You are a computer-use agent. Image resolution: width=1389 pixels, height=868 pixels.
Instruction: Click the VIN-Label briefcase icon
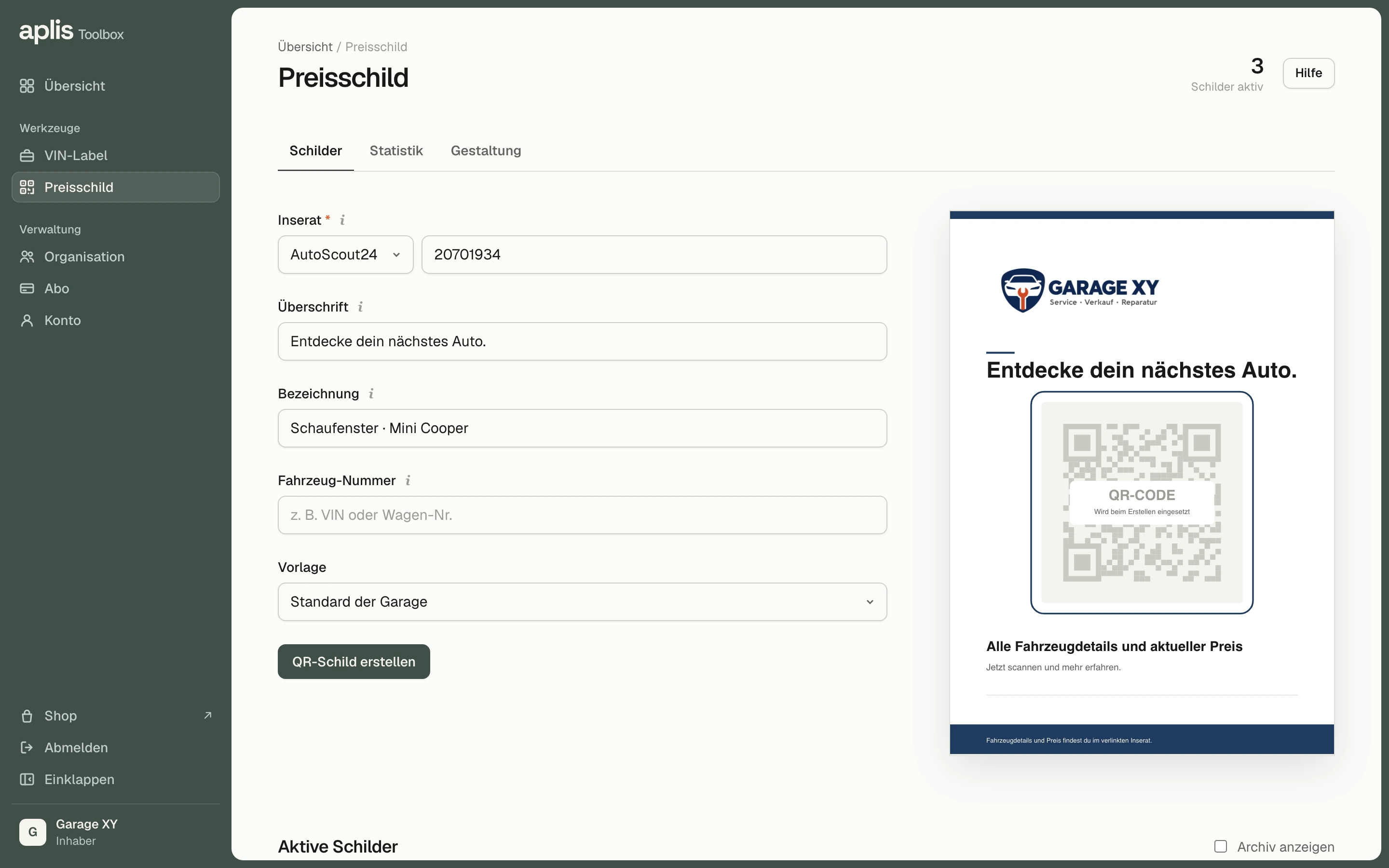click(27, 156)
